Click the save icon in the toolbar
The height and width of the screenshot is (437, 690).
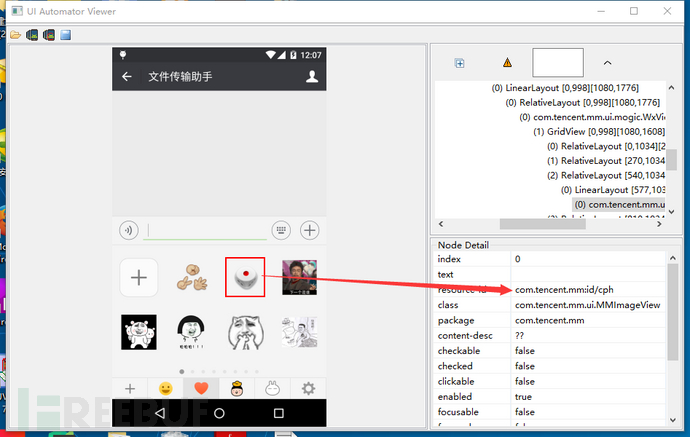(x=66, y=35)
